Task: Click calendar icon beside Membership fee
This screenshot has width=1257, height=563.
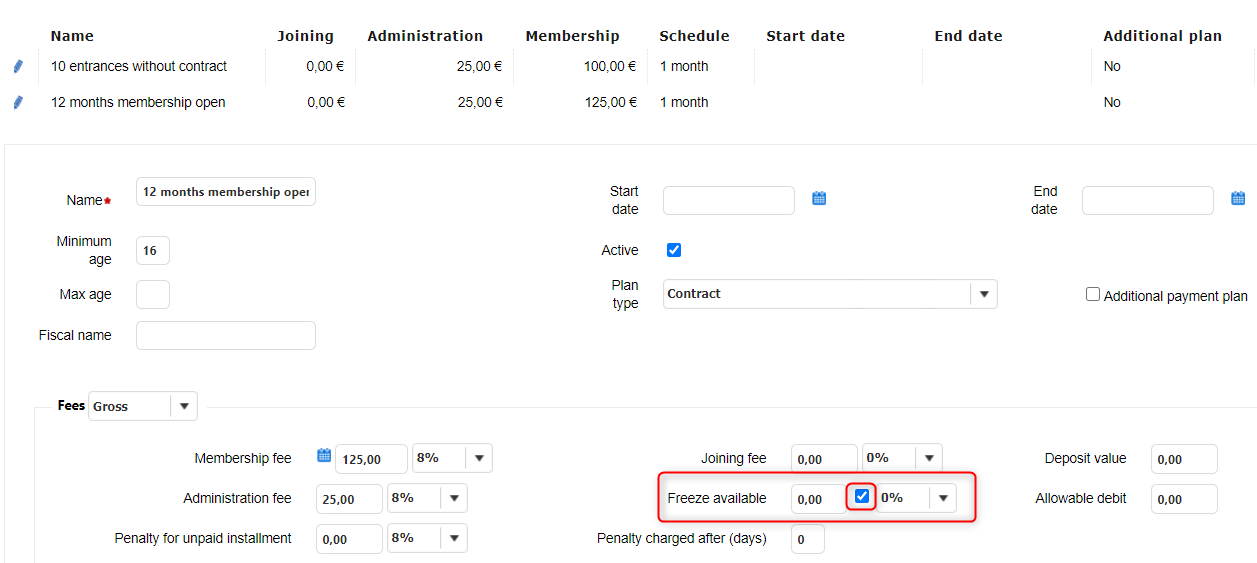Action: [x=323, y=456]
